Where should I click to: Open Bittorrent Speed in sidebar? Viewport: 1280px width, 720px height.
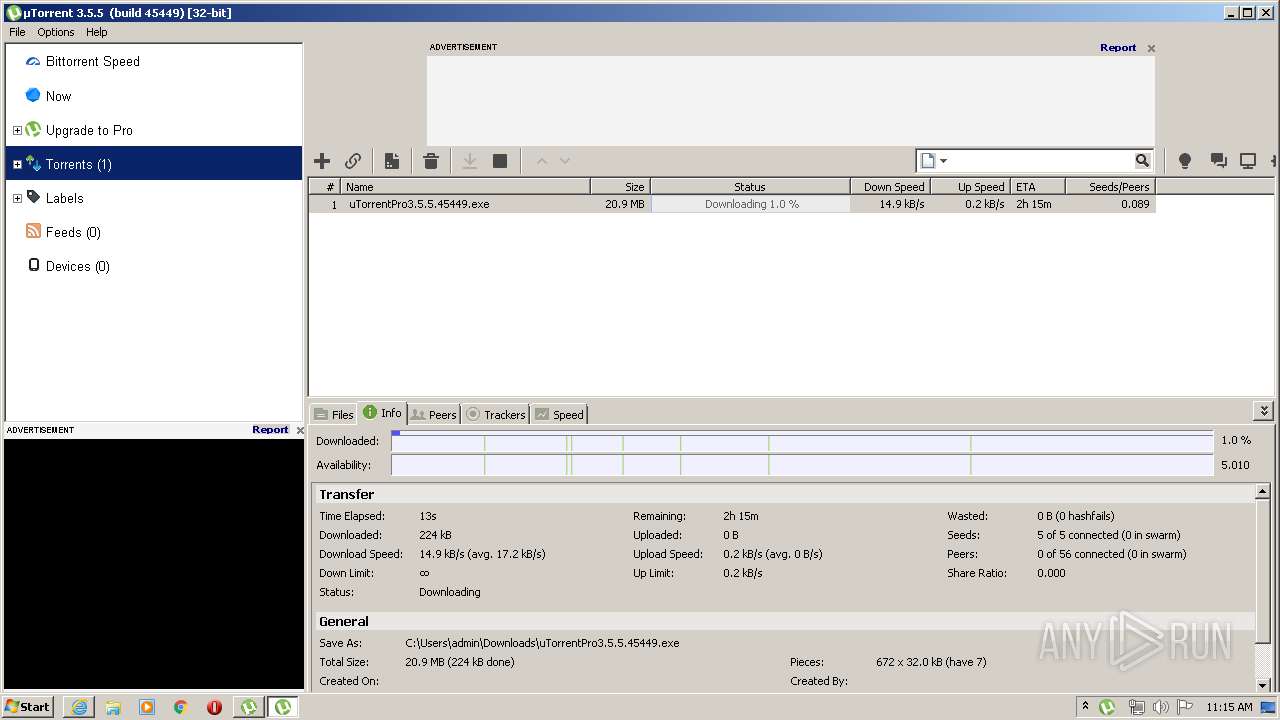(x=93, y=61)
